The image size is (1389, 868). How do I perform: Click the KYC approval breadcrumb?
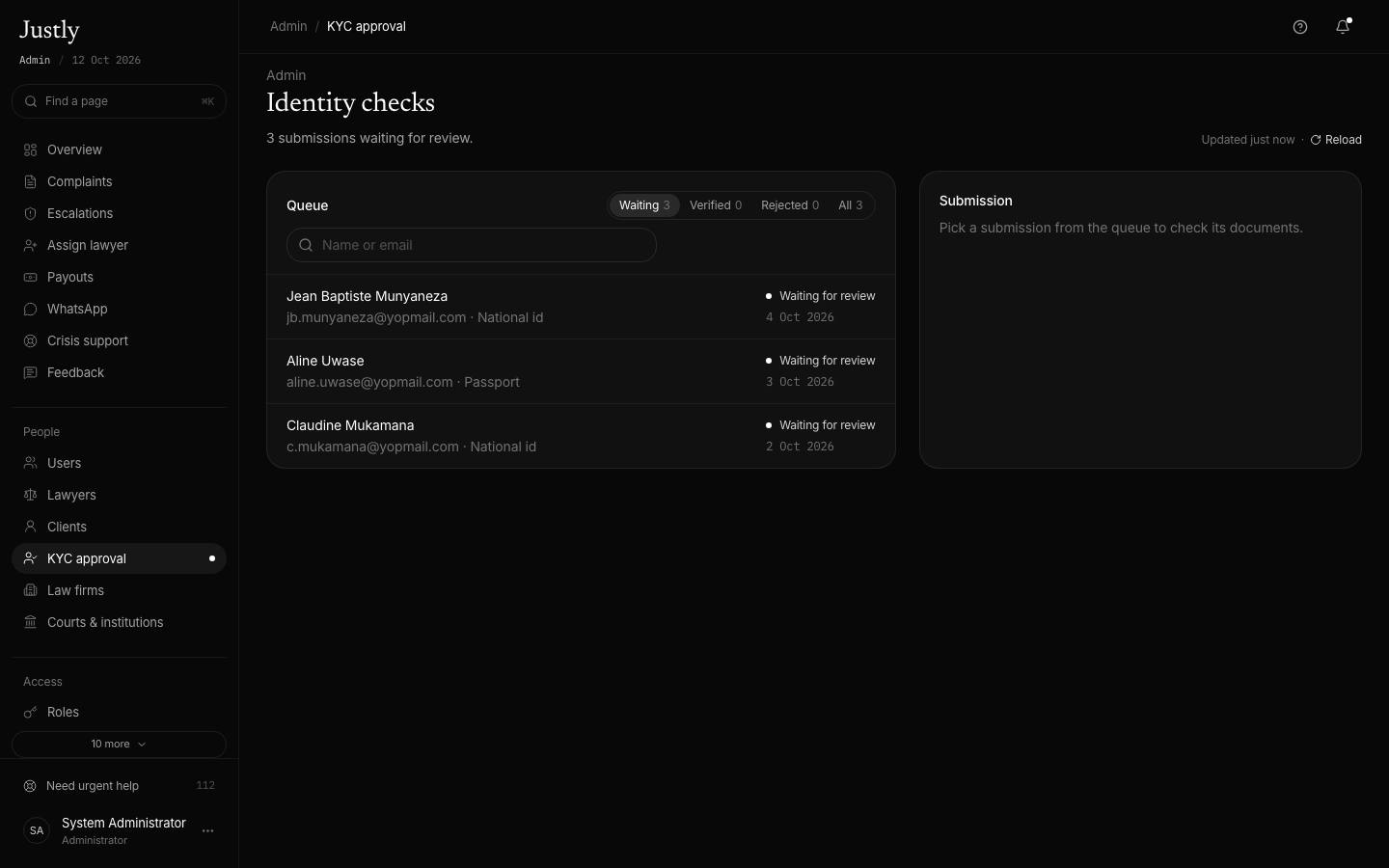click(x=367, y=26)
